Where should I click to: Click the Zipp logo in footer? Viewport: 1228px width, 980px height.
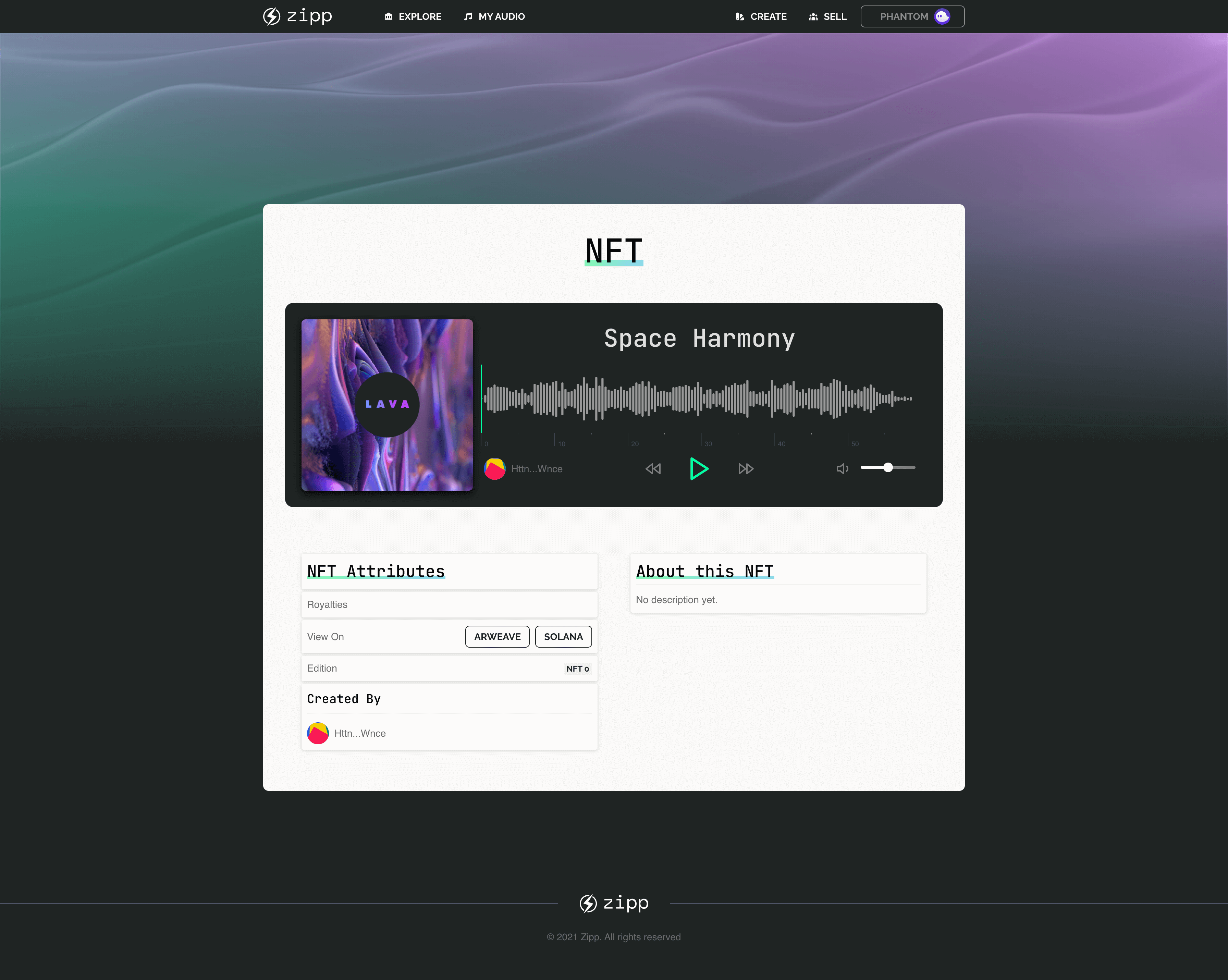pos(614,903)
